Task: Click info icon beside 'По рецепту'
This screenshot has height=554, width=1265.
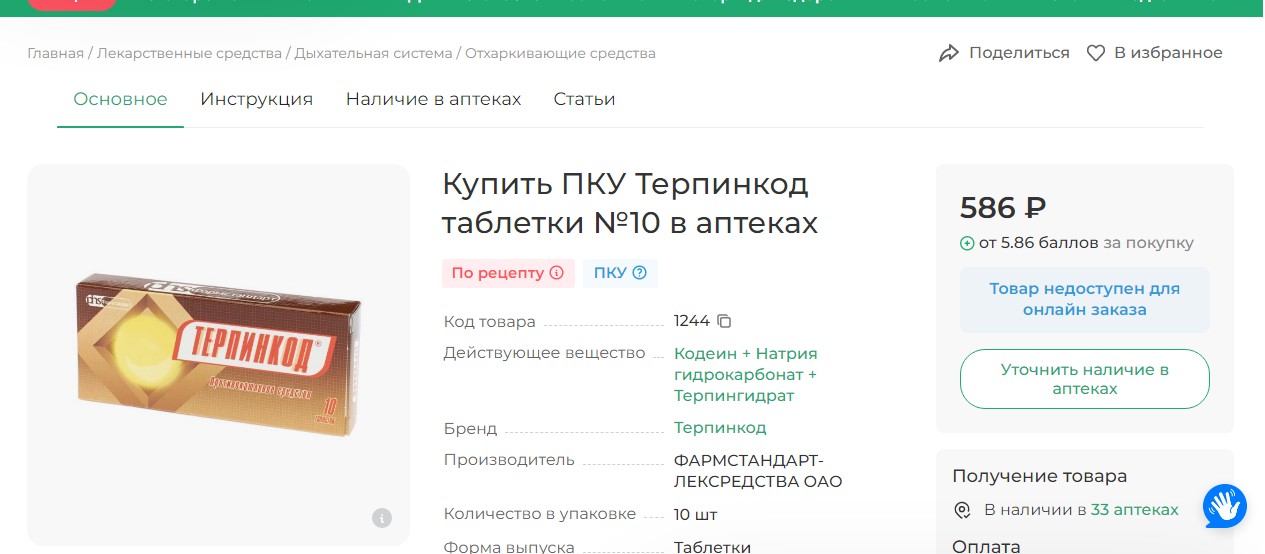Action: 557,272
